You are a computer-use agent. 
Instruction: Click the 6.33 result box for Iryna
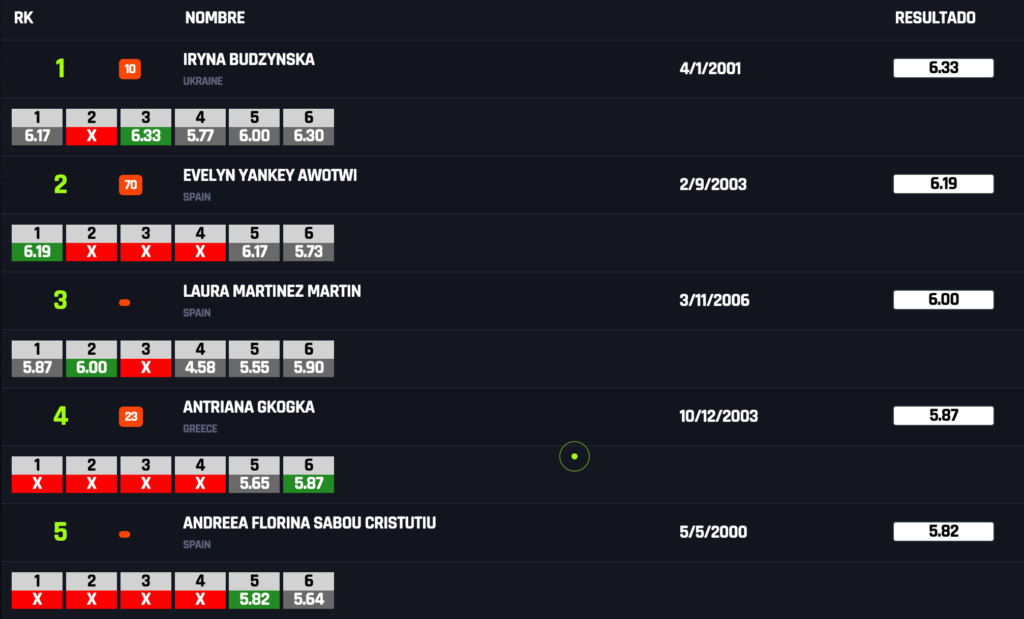(943, 68)
